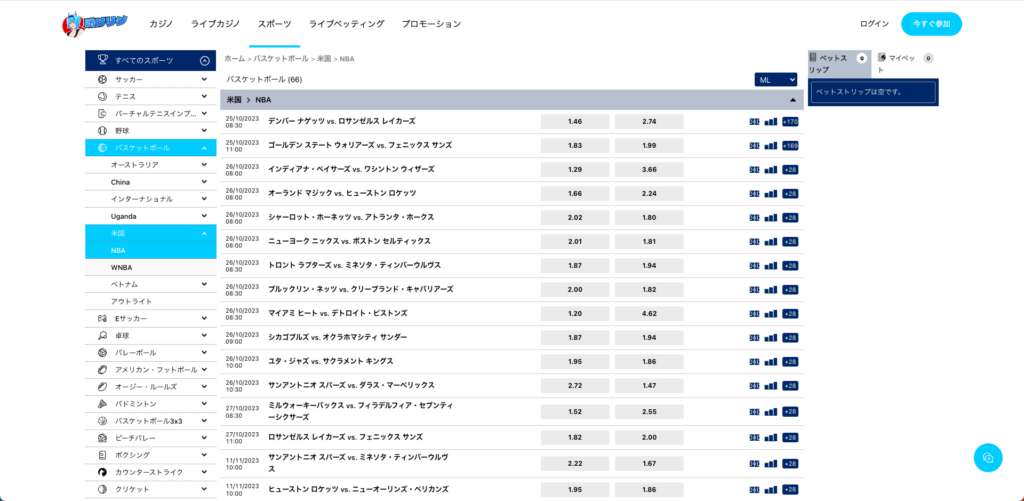Open the ライブカジノ top navigation tab
The width and height of the screenshot is (1024, 501).
pyautogui.click(x=216, y=24)
